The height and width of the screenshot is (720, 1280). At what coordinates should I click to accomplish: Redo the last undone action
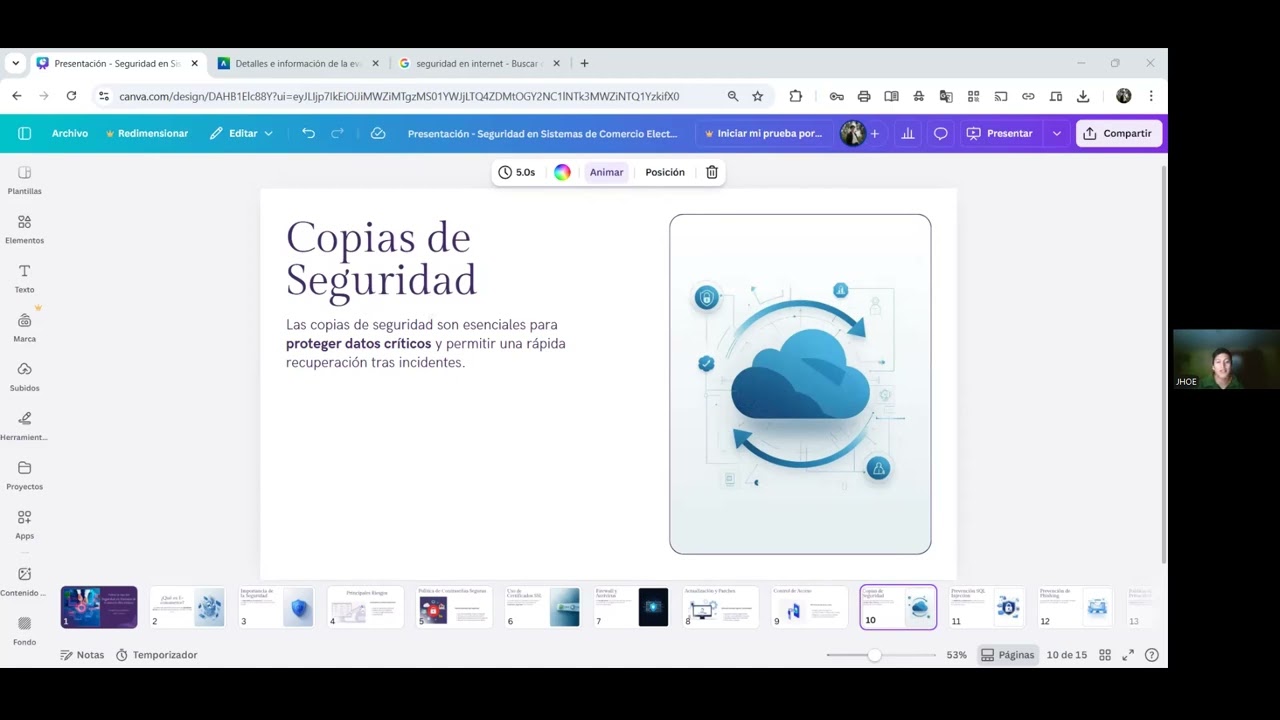(x=337, y=133)
